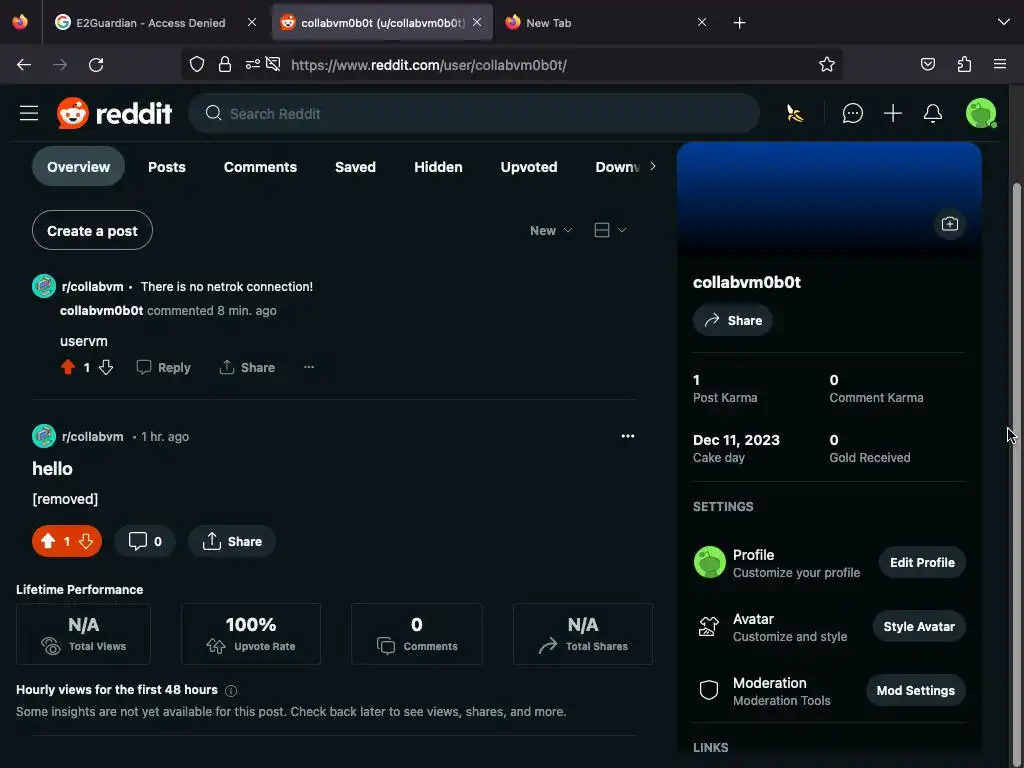Open 'There is no netrok connection!' post
The height and width of the screenshot is (768, 1024).
point(227,287)
